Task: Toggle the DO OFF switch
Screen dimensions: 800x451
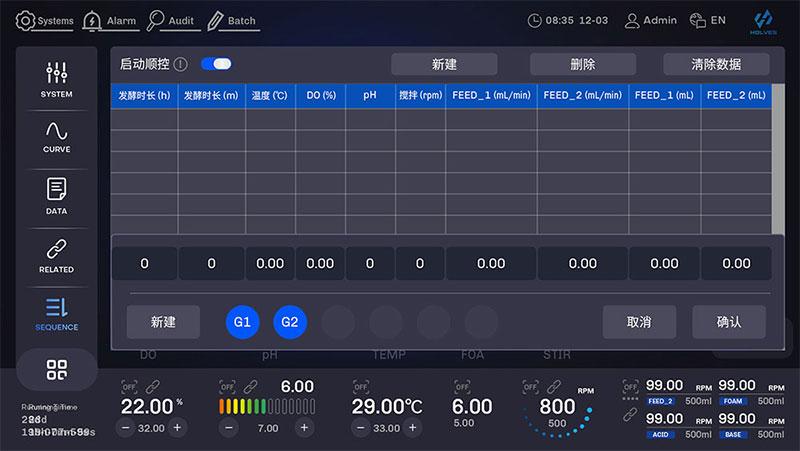Action: pos(129,386)
